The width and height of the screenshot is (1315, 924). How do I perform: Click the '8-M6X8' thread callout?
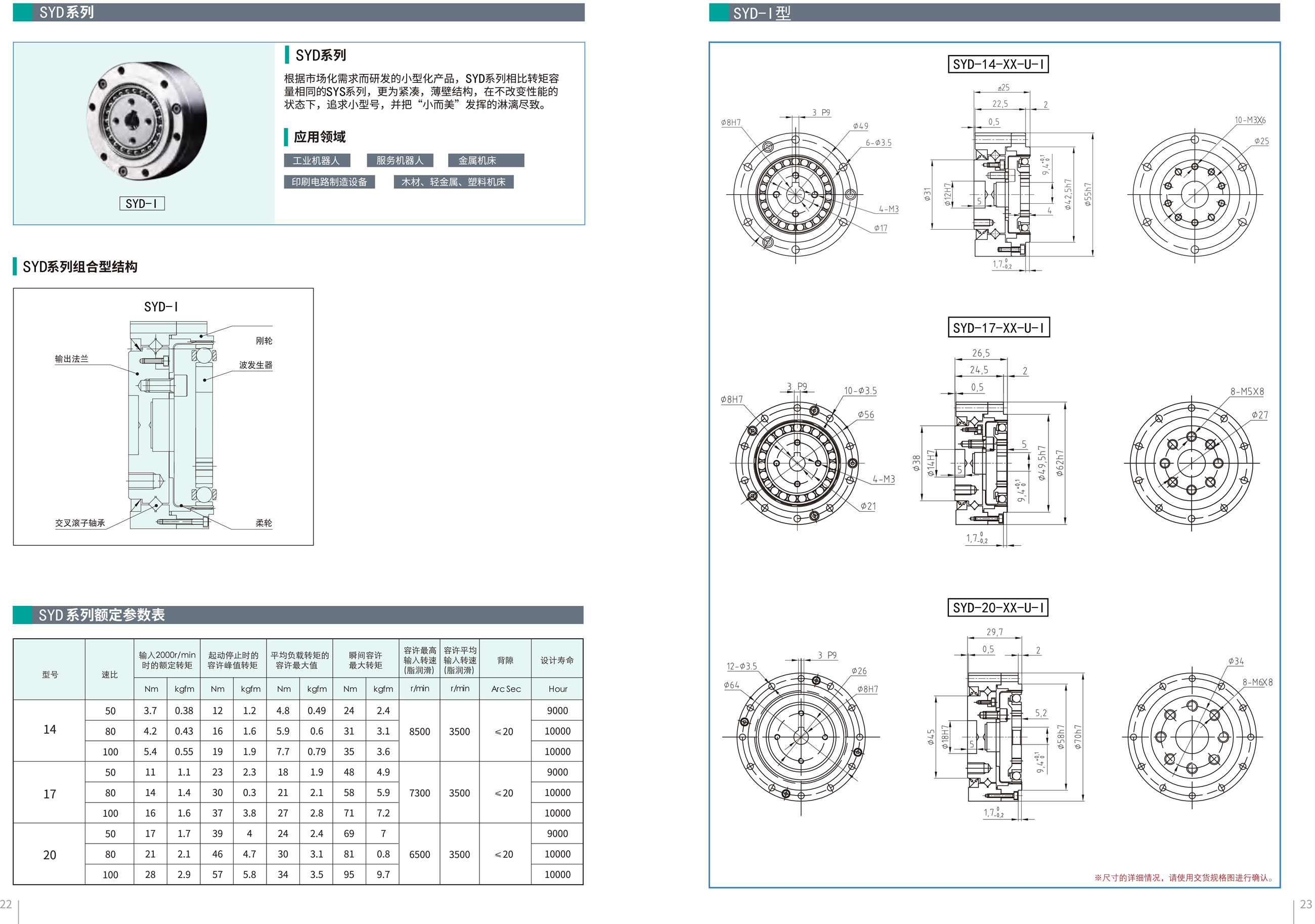(1257, 682)
